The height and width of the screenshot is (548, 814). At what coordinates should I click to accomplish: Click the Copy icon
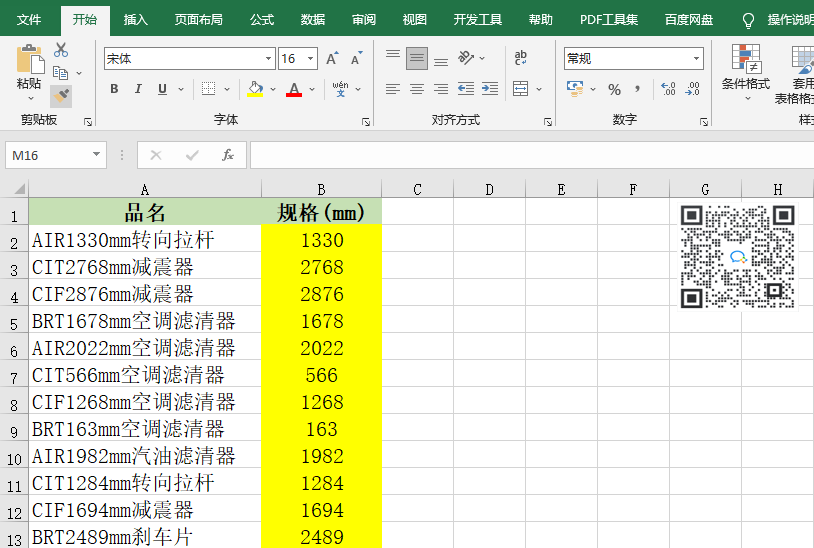61,73
